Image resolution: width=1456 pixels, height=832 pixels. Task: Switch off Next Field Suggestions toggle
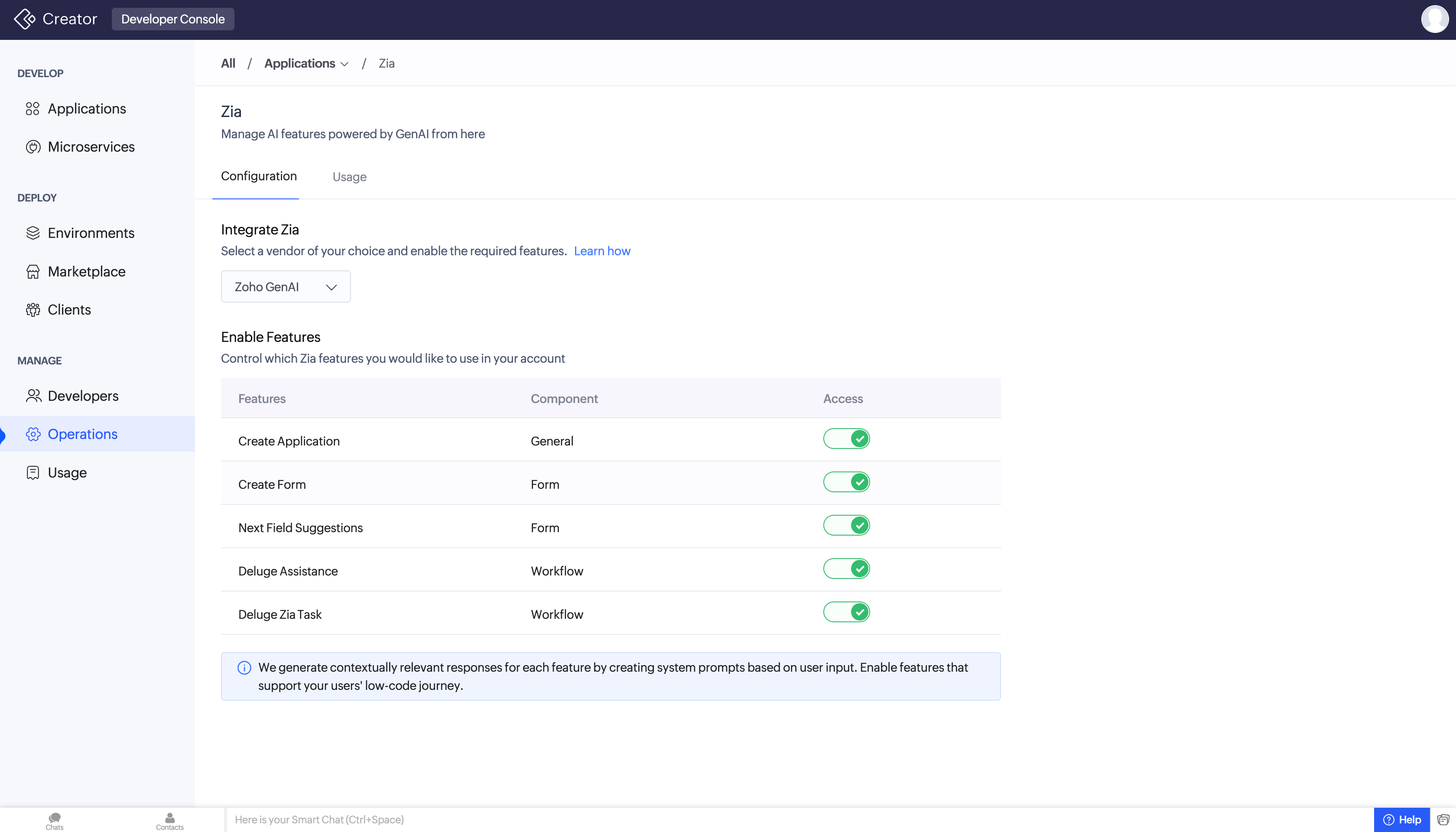846,526
